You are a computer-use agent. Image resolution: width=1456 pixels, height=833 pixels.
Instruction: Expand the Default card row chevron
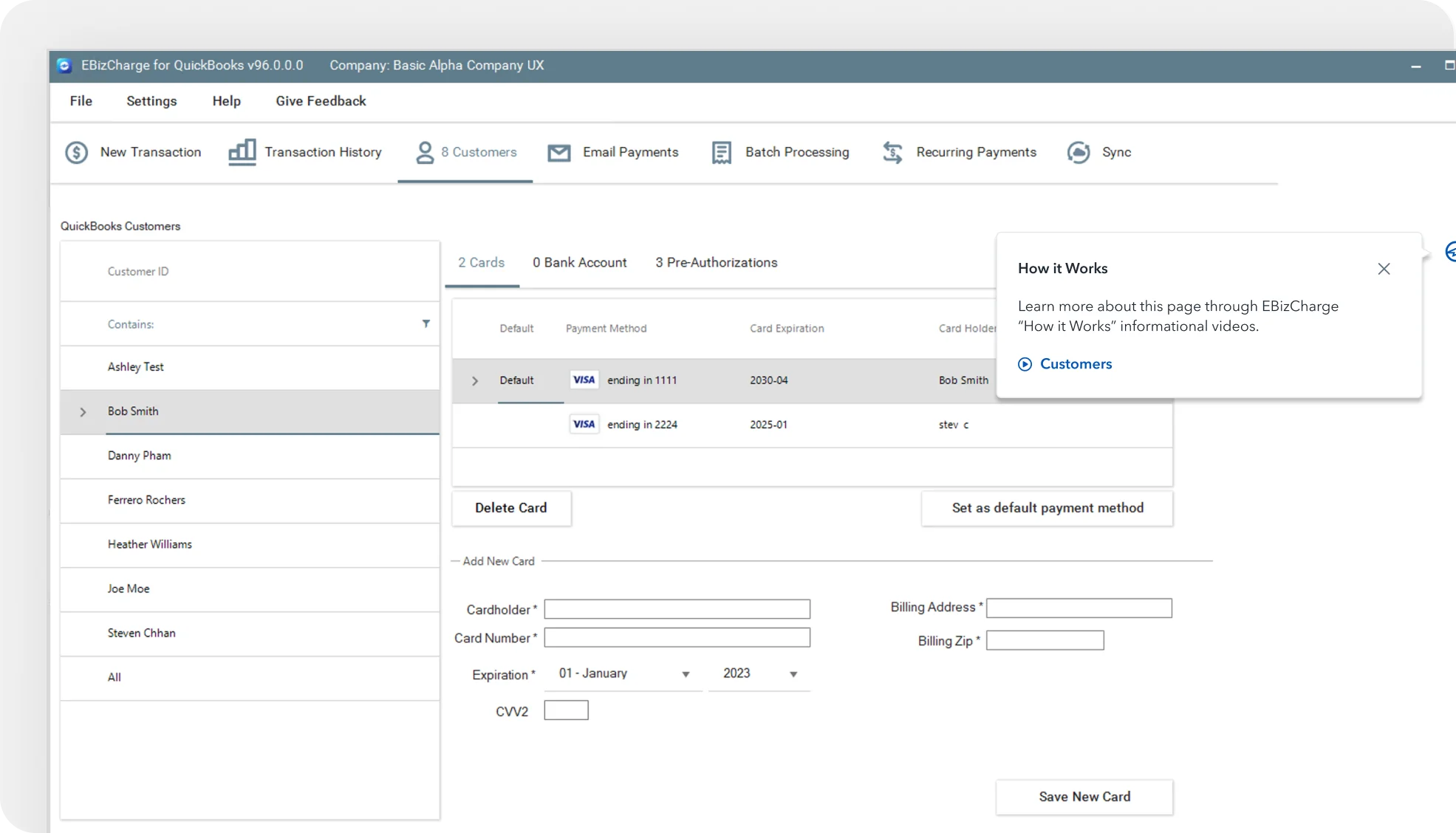(x=475, y=381)
